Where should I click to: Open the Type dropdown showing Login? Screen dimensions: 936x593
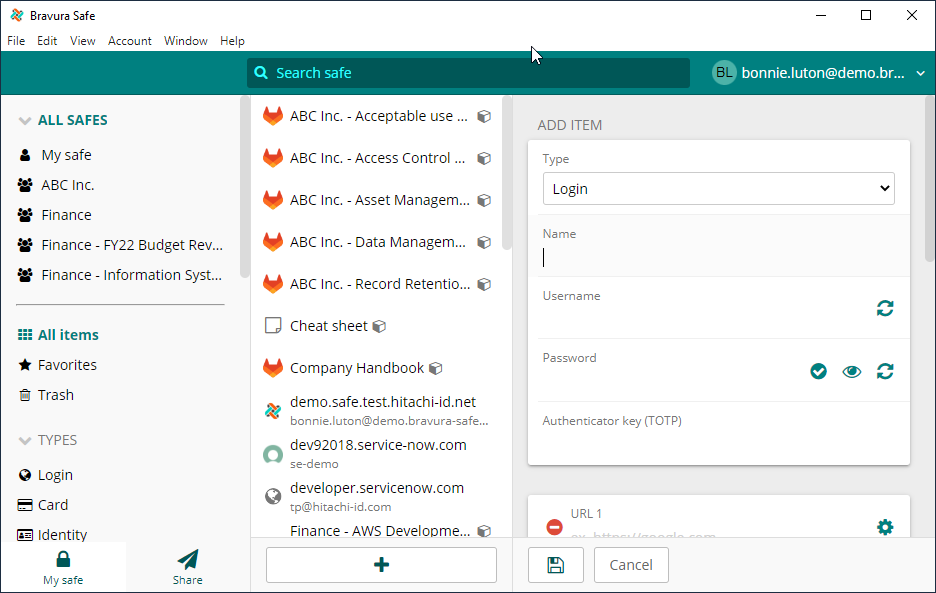718,189
